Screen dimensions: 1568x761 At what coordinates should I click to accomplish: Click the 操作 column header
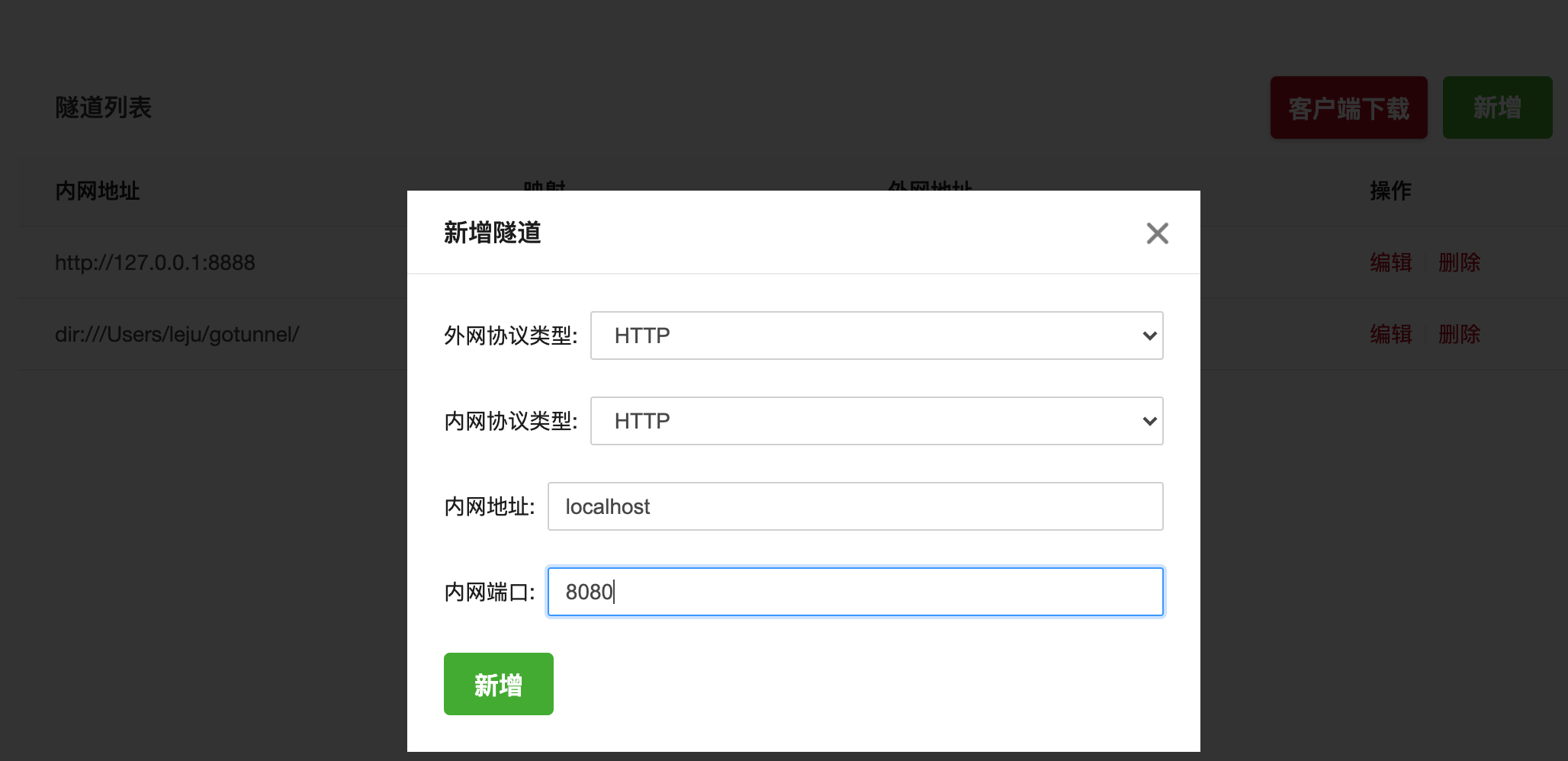point(1390,191)
